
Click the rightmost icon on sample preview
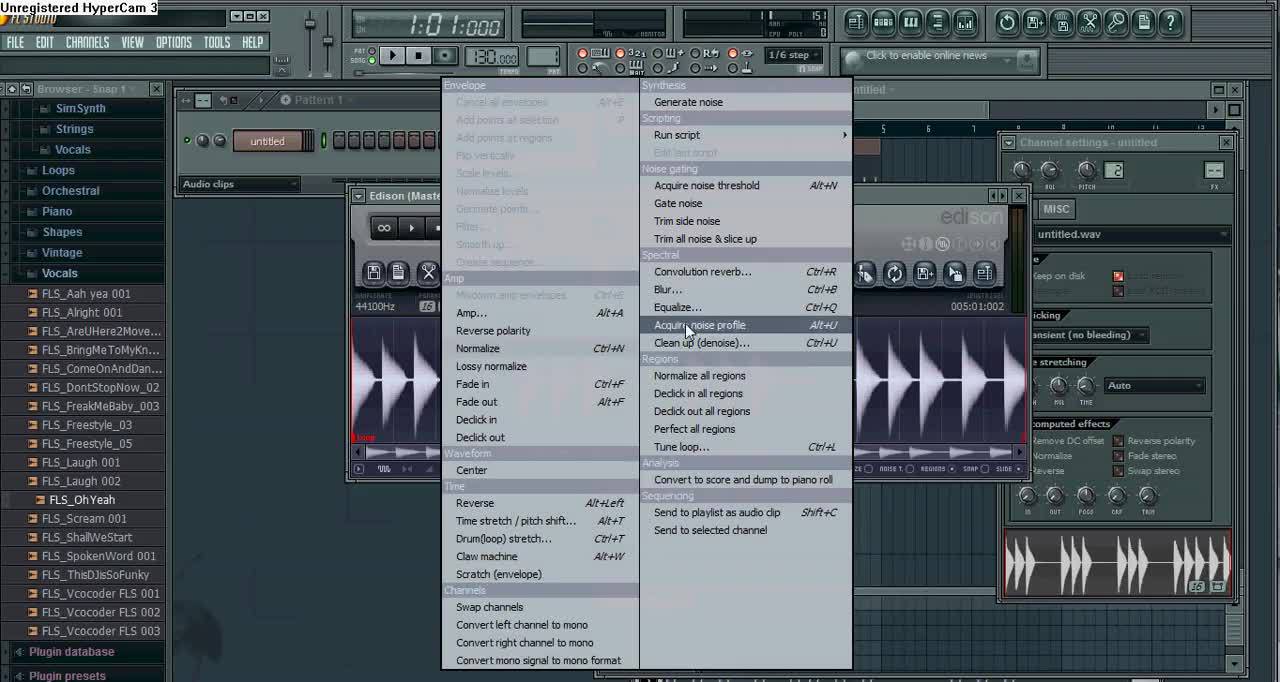click(x=1219, y=587)
